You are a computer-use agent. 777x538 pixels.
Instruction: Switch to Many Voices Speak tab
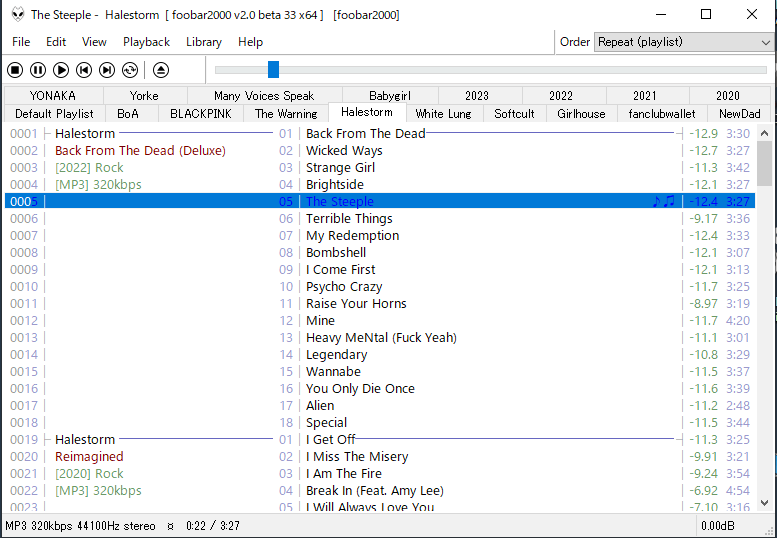point(264,96)
